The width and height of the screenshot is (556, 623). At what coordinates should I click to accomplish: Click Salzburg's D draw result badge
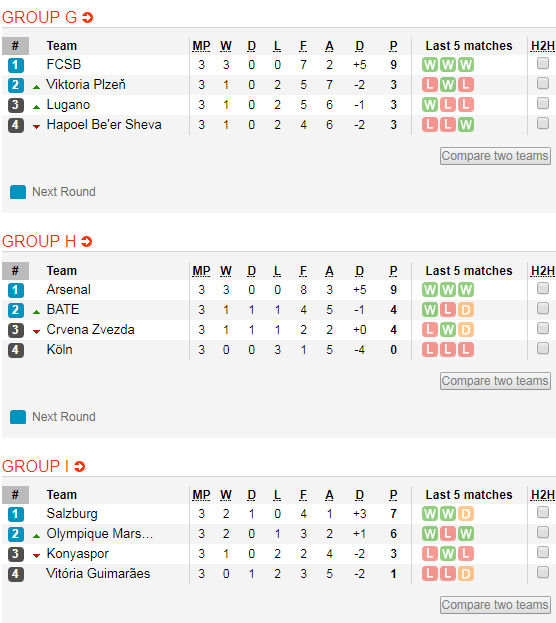pos(466,514)
